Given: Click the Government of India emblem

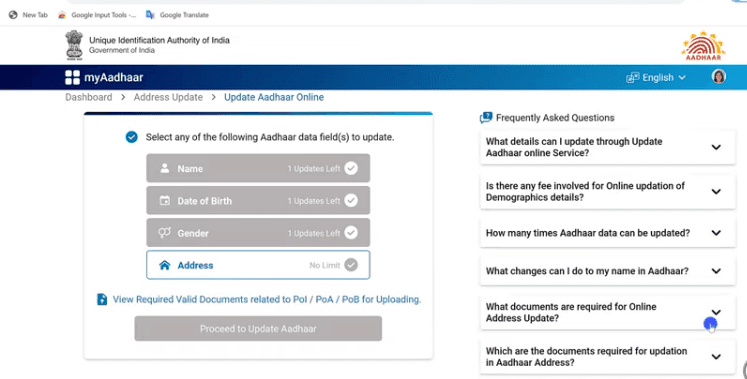Looking at the screenshot, I should [74, 45].
